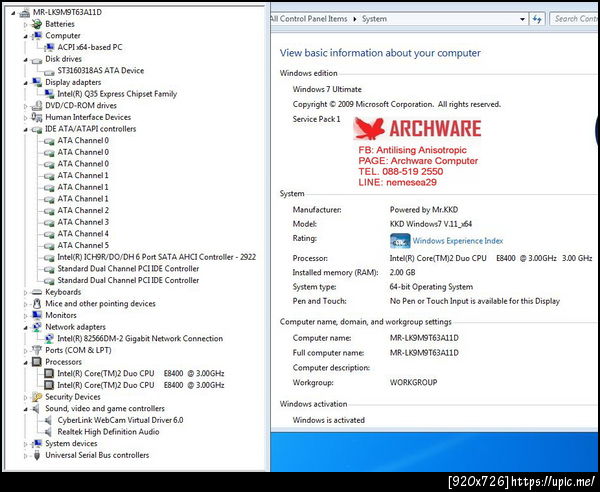This screenshot has height=492, width=600.
Task: Click All Control Panel Items in breadcrumb
Action: (x=308, y=19)
